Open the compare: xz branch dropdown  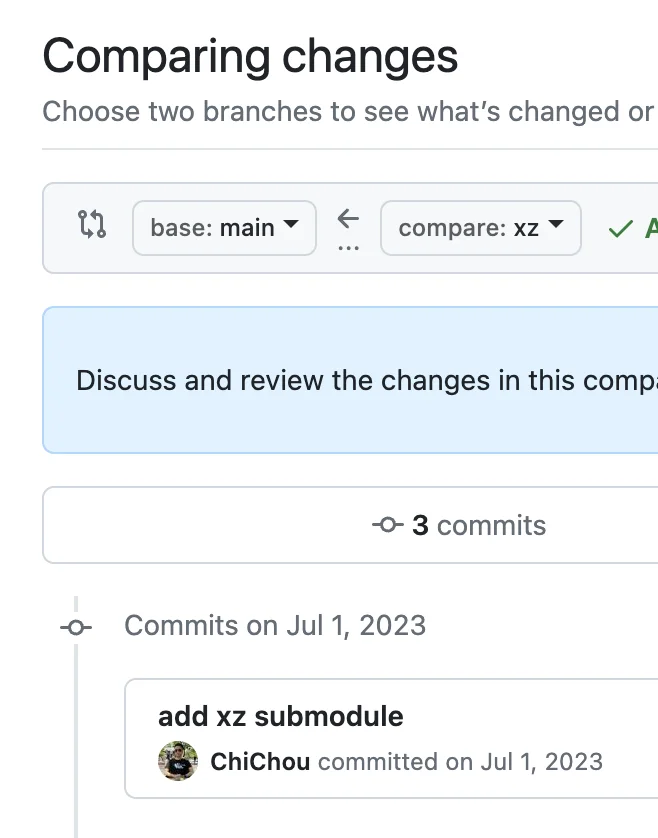481,228
